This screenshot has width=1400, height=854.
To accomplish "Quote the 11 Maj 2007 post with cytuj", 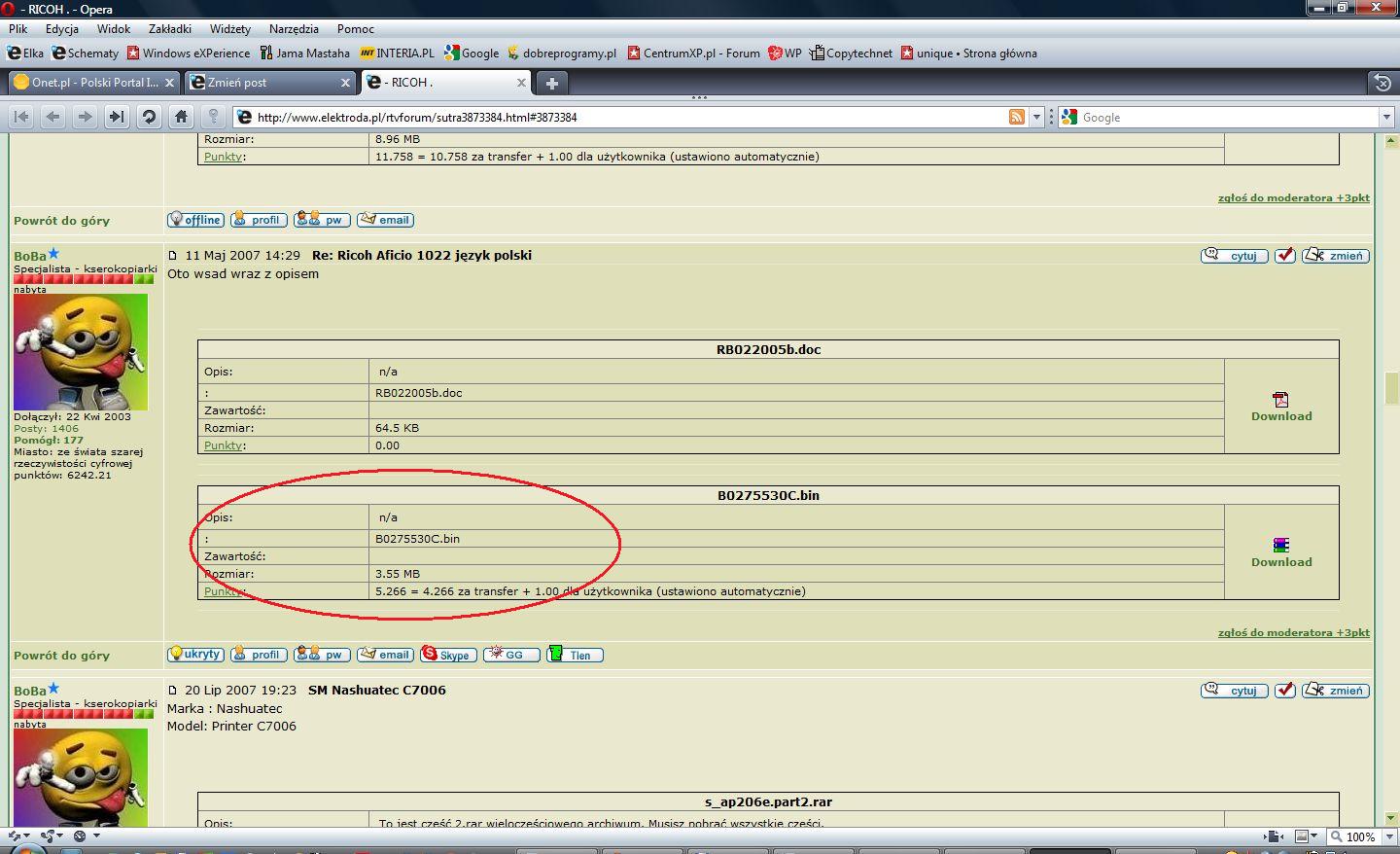I will (x=1235, y=256).
